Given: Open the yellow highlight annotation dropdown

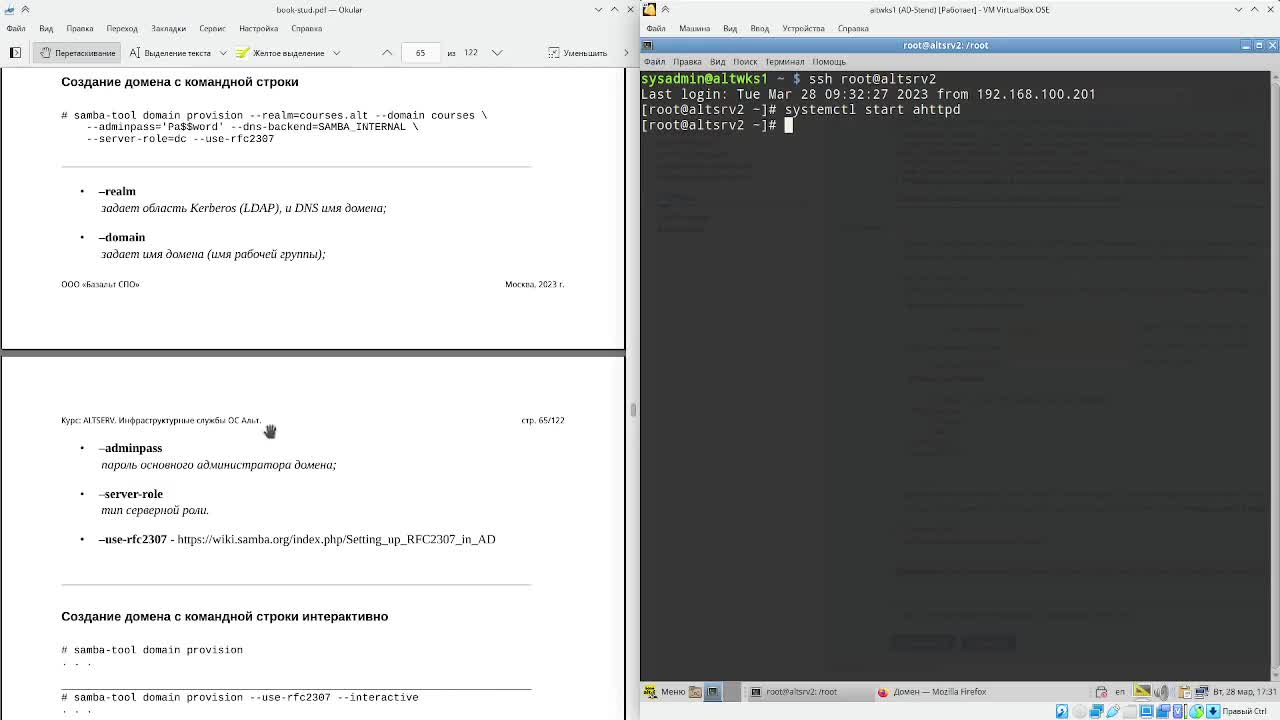Looking at the screenshot, I should pos(336,52).
